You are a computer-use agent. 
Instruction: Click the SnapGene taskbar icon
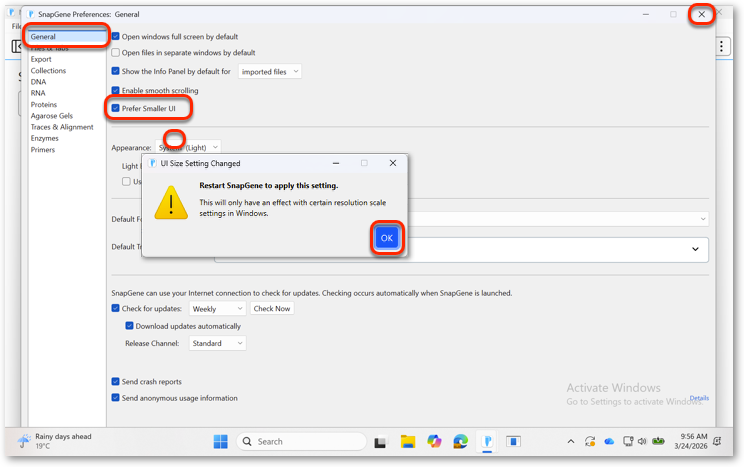487,441
